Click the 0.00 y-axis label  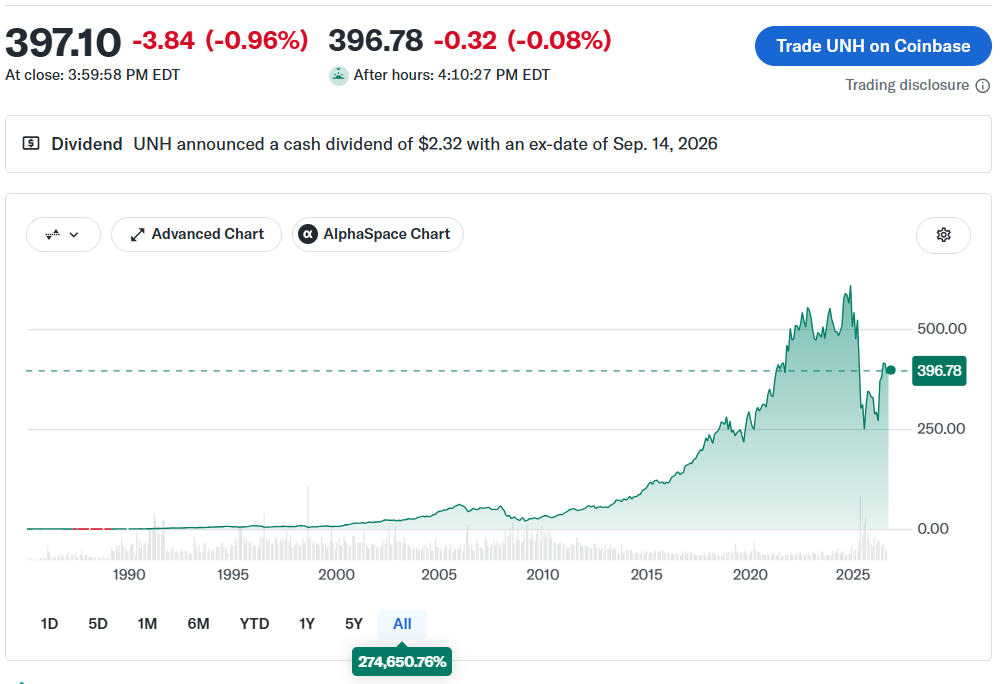[x=933, y=529]
